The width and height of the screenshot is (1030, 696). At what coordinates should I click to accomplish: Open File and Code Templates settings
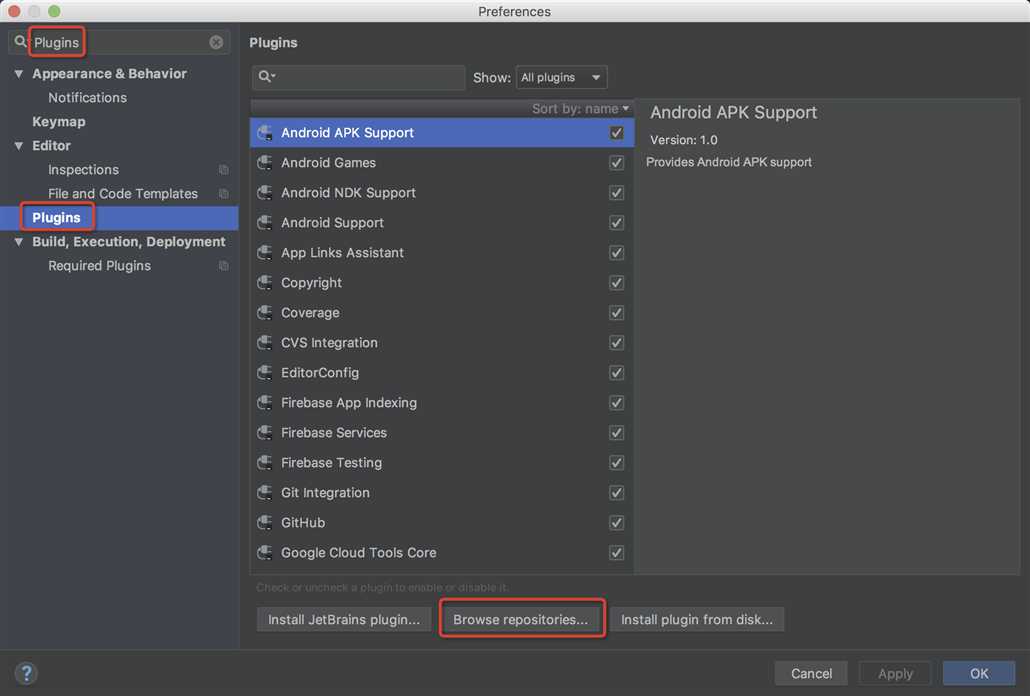coord(123,194)
